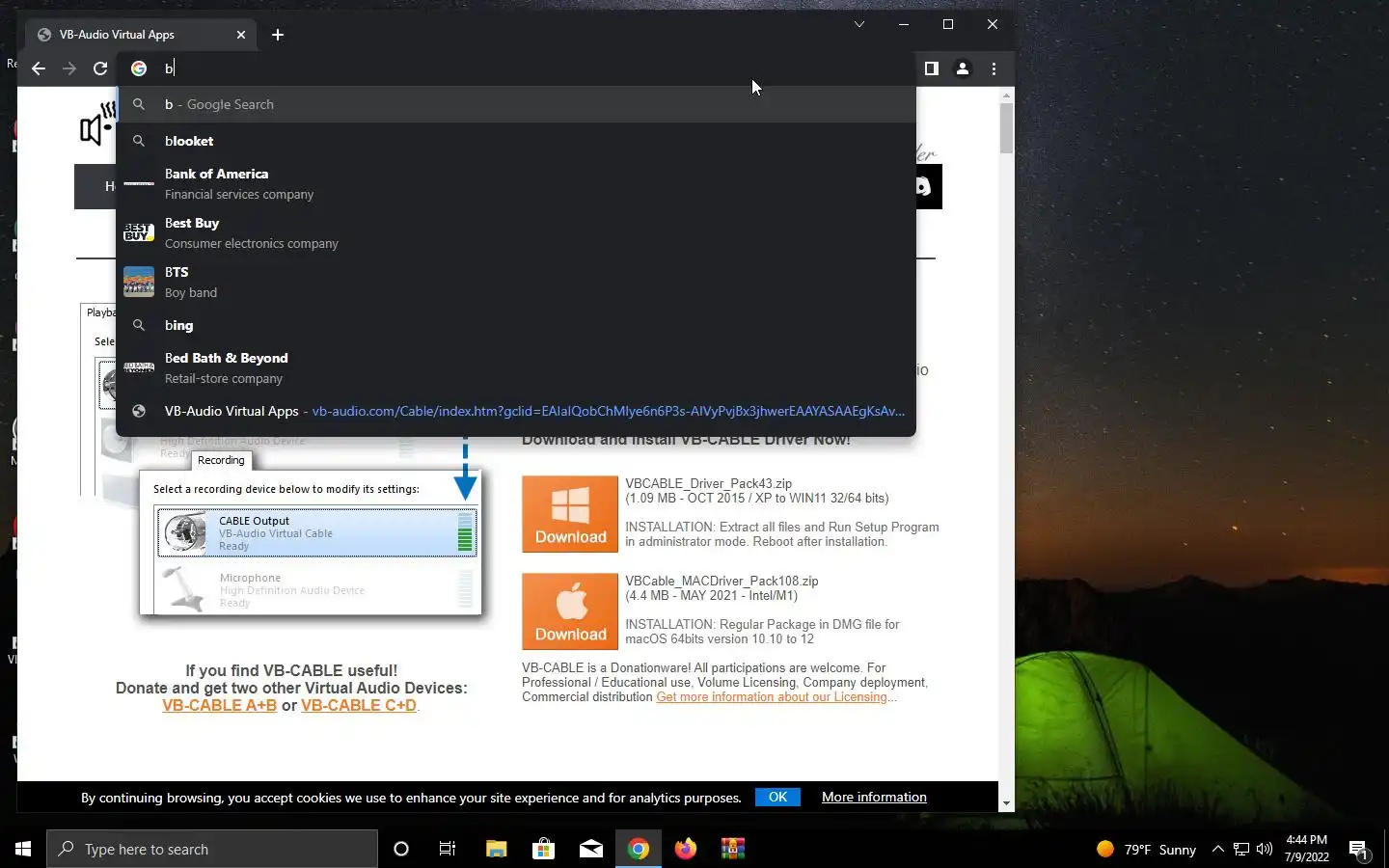The height and width of the screenshot is (868, 1389).
Task: Open the VB-CABLE C+D link
Action: (359, 706)
